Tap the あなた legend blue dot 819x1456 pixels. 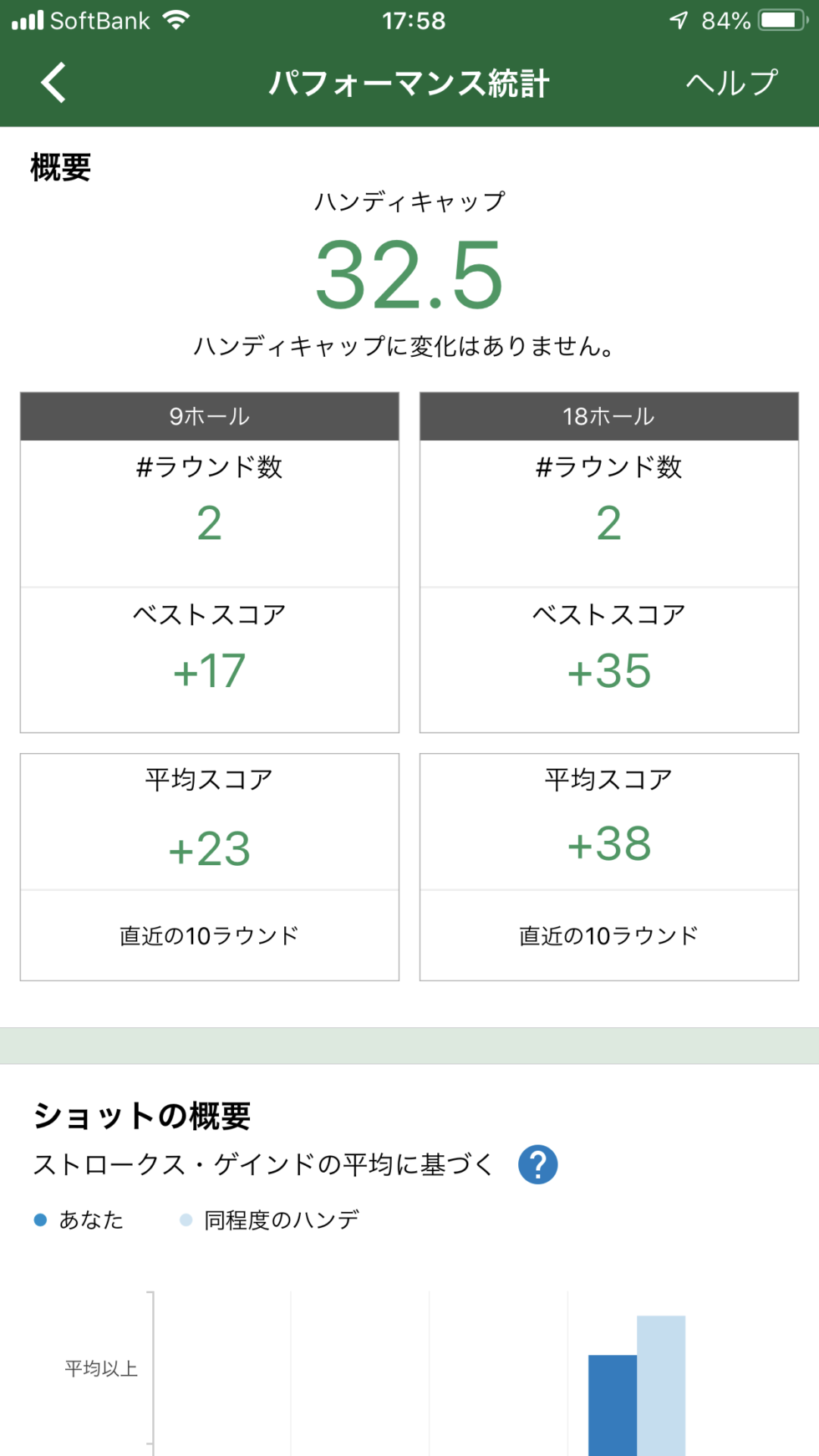coord(40,1220)
